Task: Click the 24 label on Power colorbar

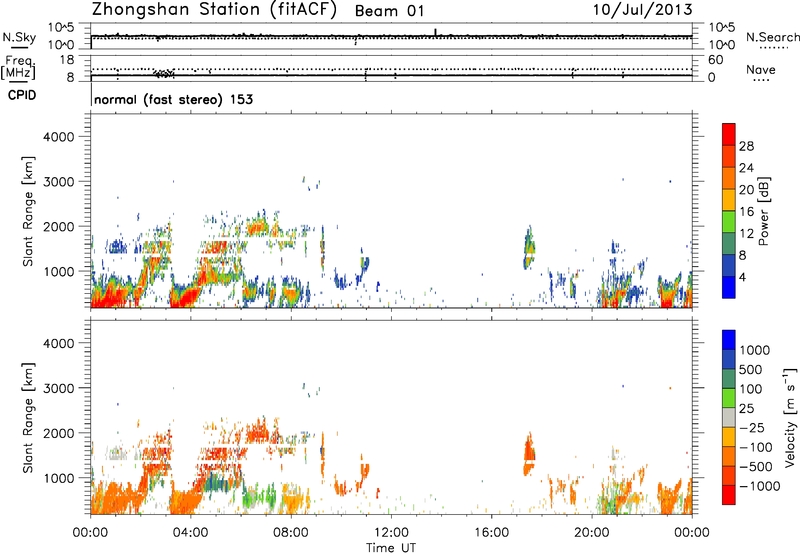Action: (x=746, y=168)
